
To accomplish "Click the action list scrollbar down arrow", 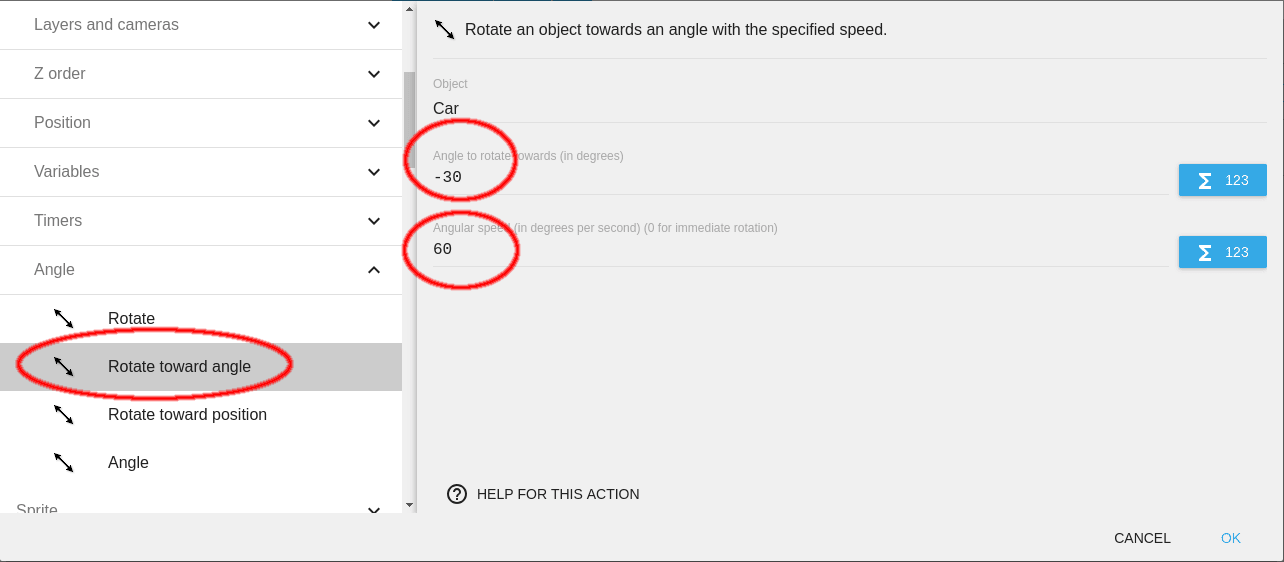I will 409,505.
